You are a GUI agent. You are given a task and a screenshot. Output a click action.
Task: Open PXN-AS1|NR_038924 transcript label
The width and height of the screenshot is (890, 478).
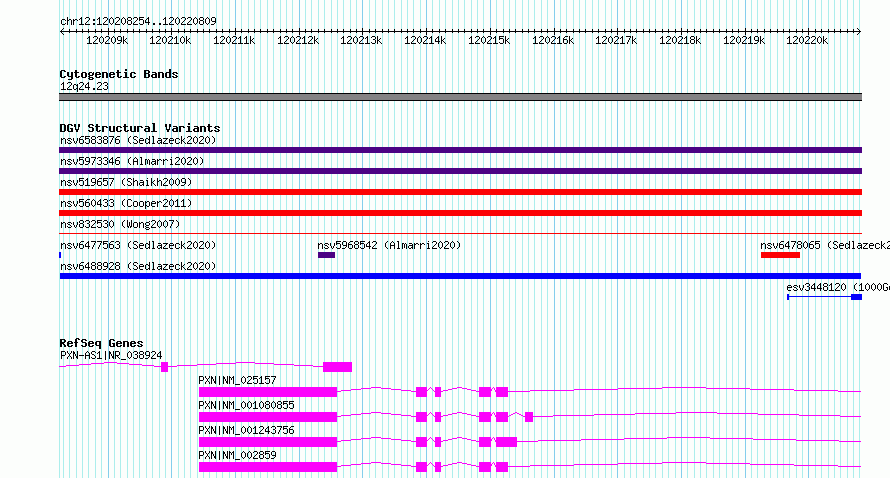(111, 355)
